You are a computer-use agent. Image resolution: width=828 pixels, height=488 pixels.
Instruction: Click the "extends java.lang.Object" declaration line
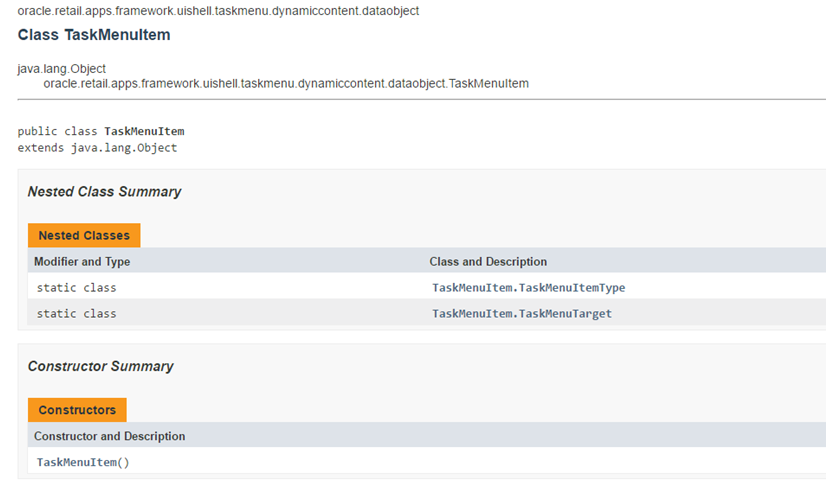[x=97, y=148]
